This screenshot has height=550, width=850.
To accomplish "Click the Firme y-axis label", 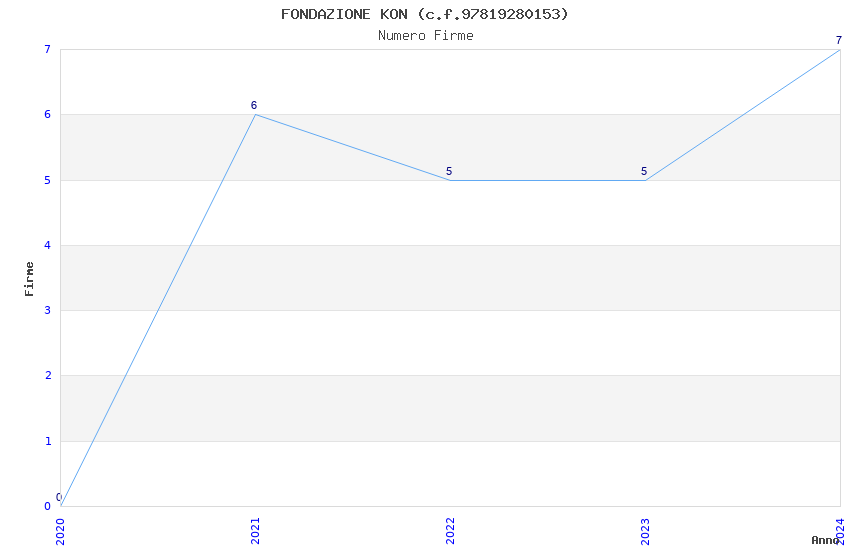I will pyautogui.click(x=30, y=278).
